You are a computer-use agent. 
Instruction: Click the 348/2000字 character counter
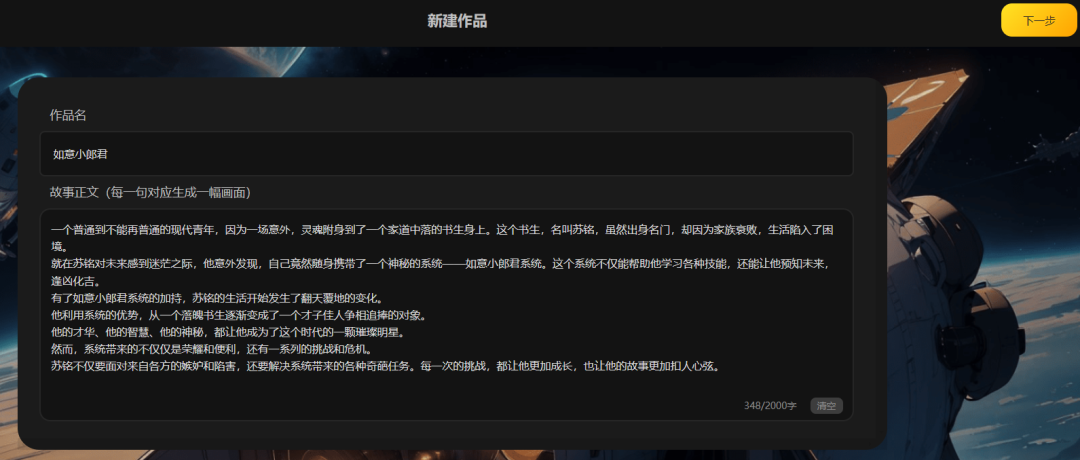coord(770,406)
